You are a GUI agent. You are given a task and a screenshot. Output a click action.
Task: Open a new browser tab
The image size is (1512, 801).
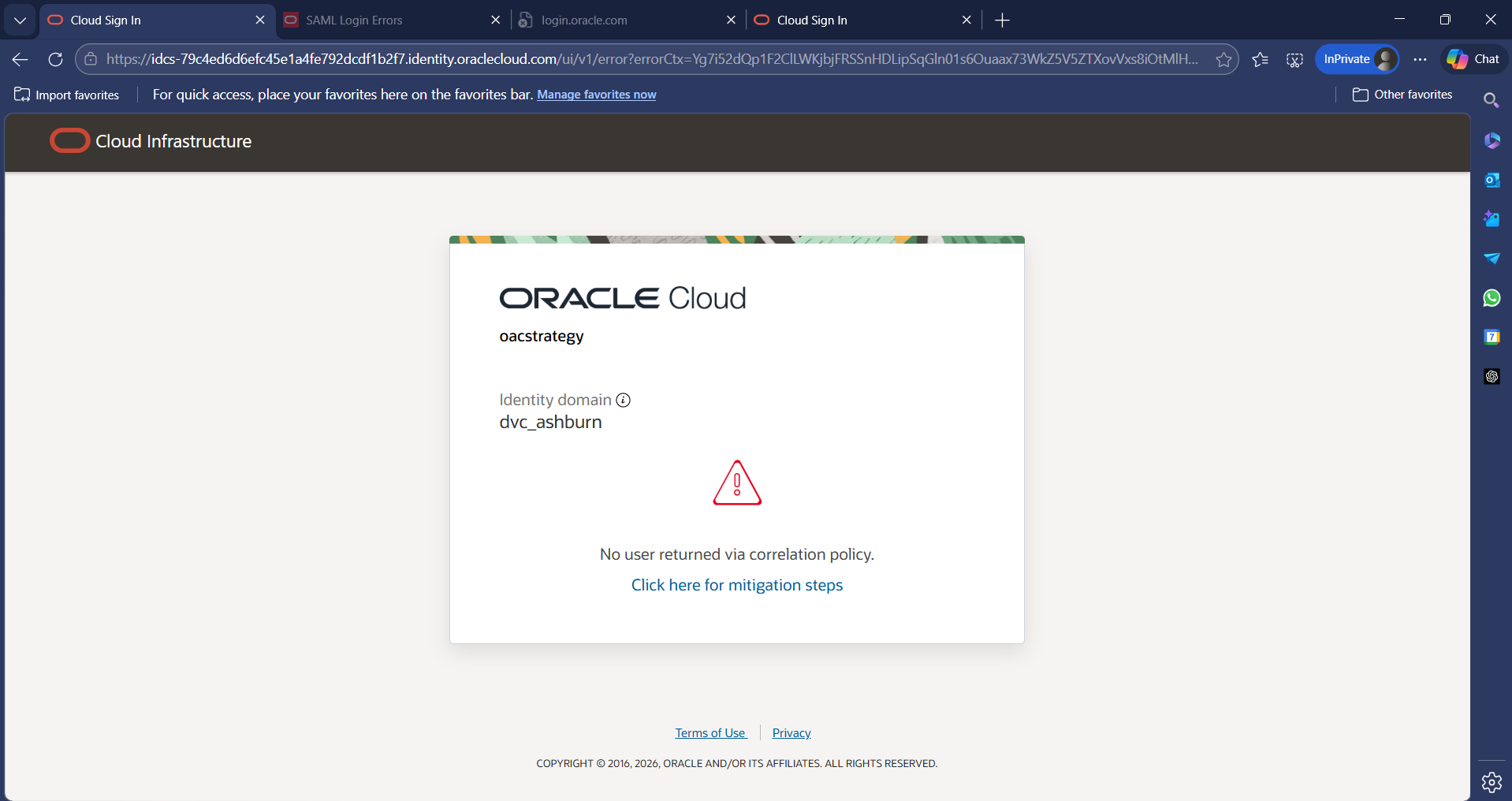pyautogui.click(x=1002, y=20)
